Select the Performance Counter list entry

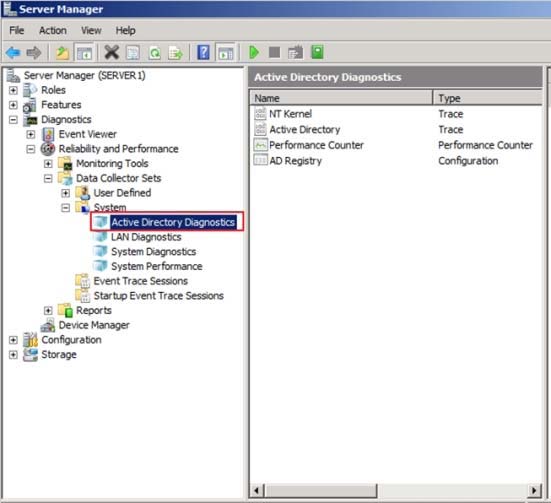coord(316,145)
